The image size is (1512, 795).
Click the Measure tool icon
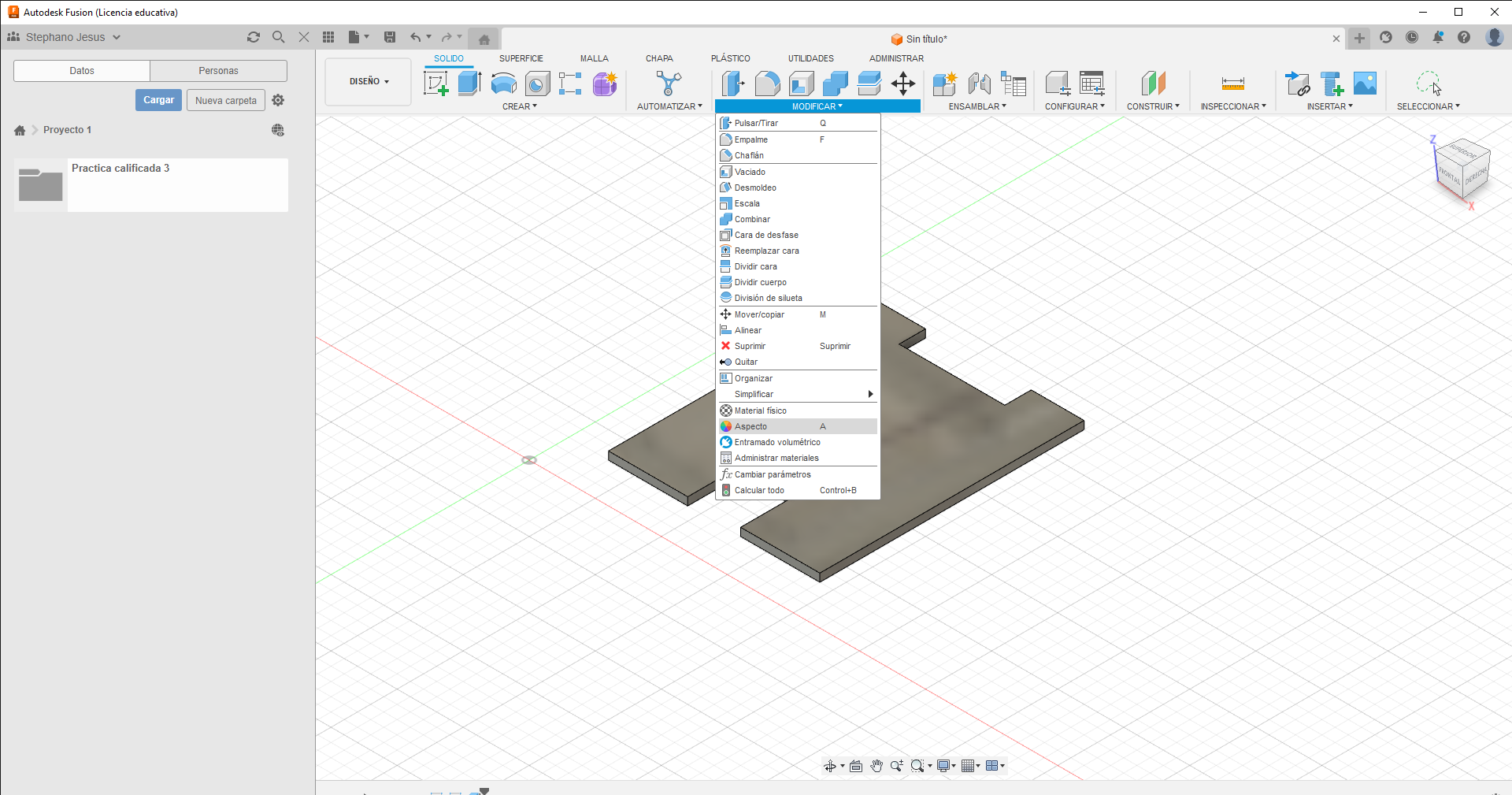click(1232, 83)
